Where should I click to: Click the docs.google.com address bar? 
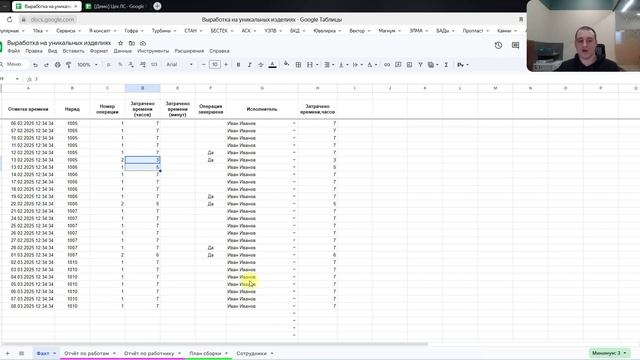coord(52,20)
